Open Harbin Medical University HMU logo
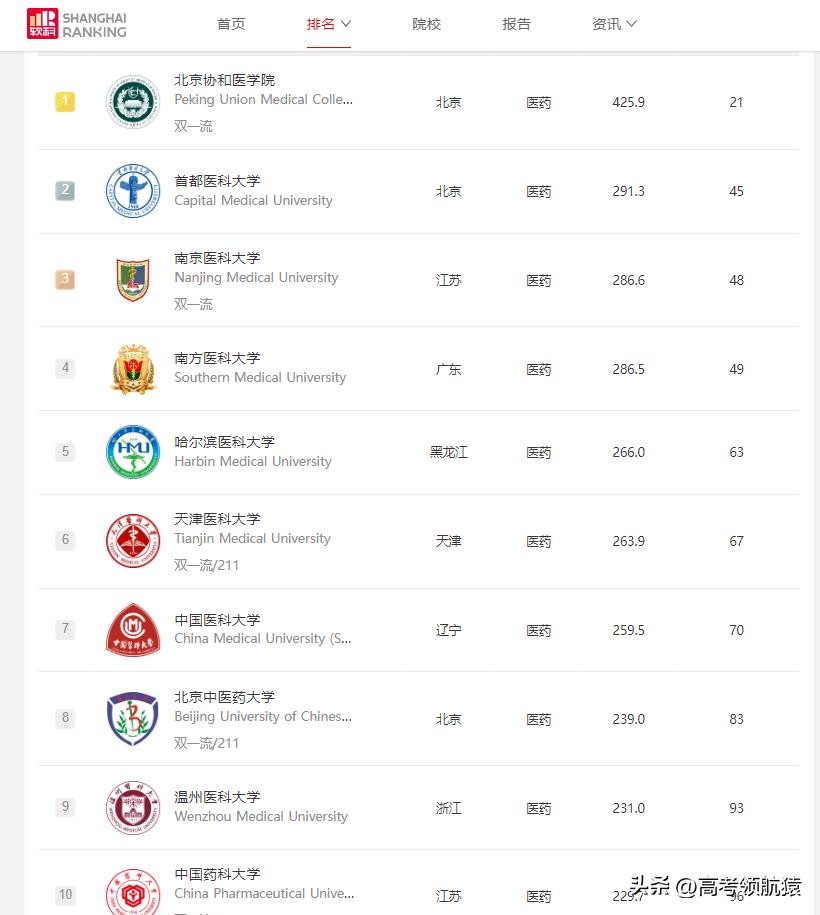 (x=133, y=451)
